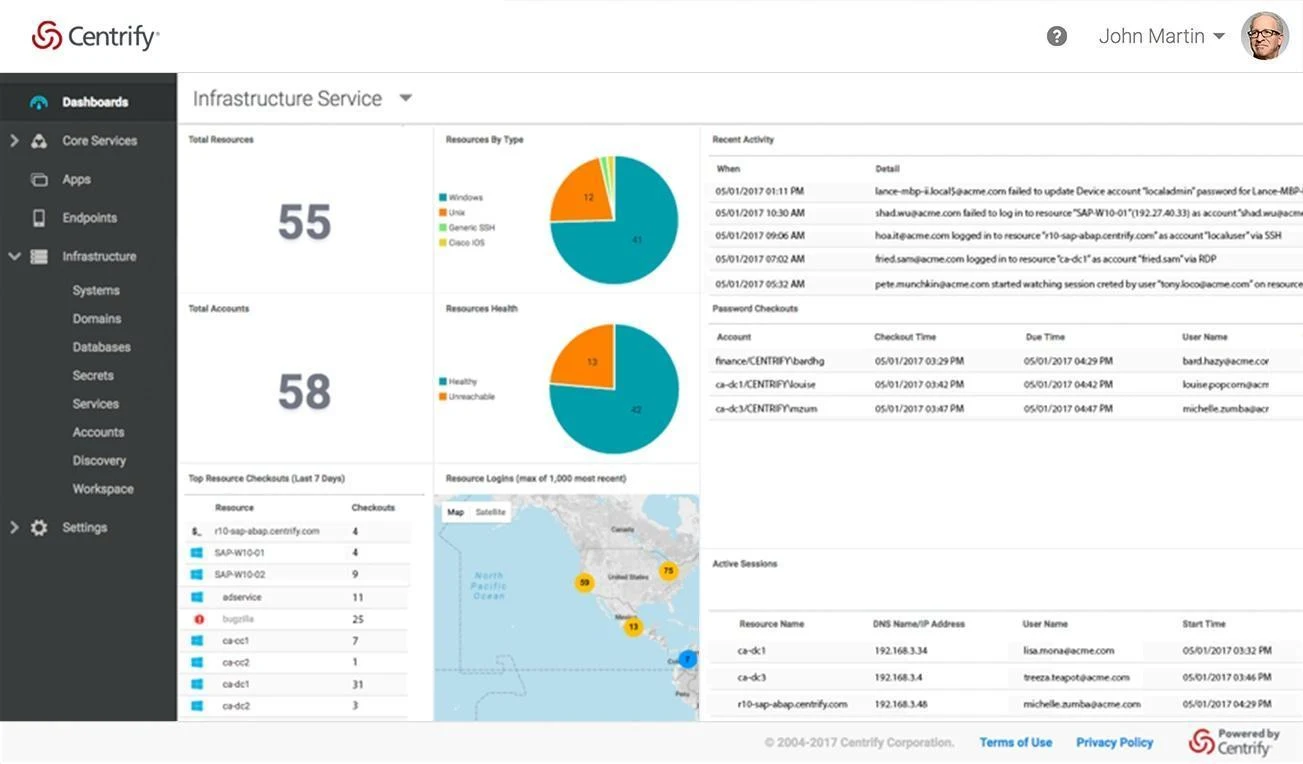Click the teal Windows legend swatch
Screen dimensions: 1303x764
pos(442,198)
